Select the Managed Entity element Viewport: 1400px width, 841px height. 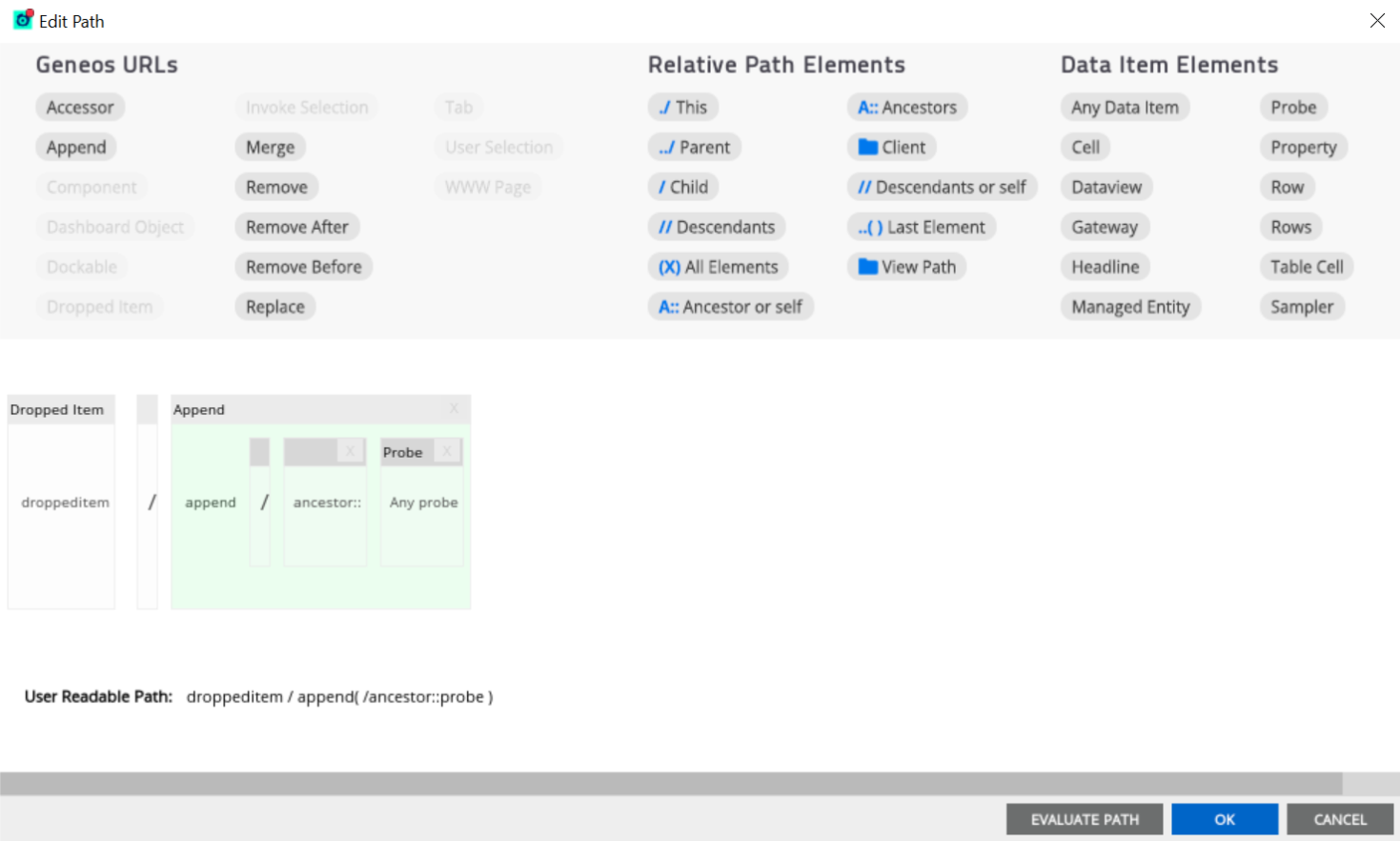point(1130,308)
